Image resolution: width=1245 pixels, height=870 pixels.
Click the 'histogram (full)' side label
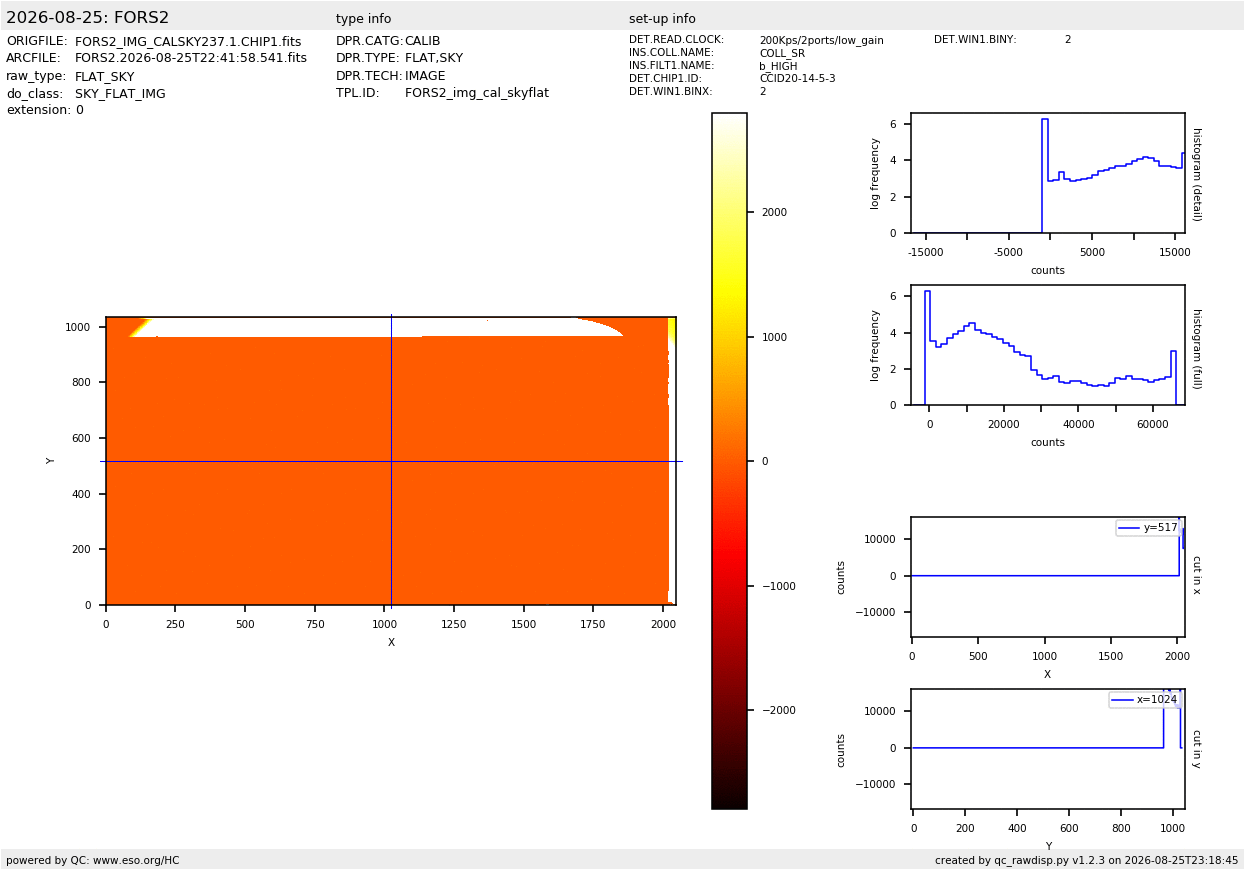pos(1196,348)
